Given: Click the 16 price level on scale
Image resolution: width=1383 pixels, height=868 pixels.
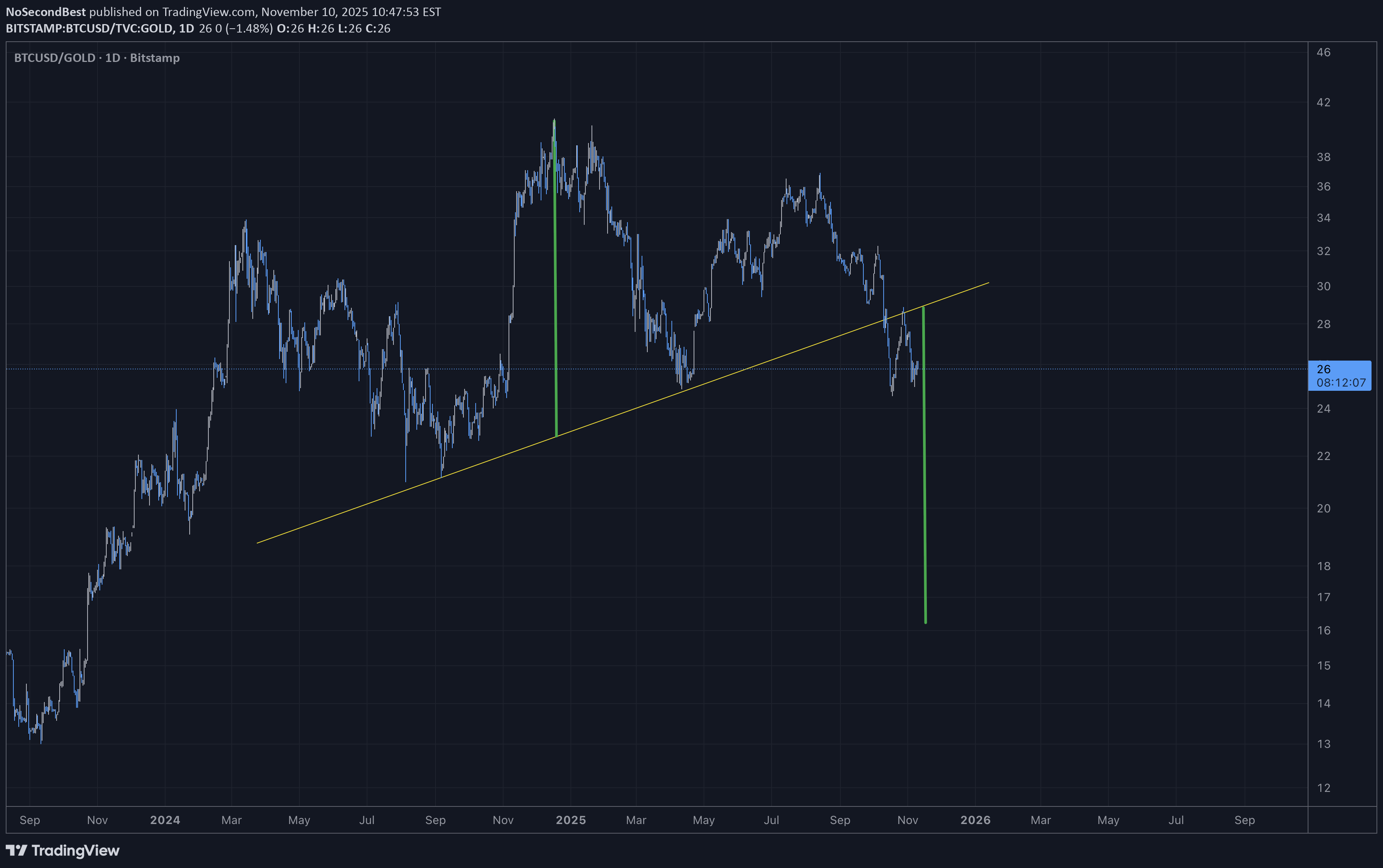Looking at the screenshot, I should click(1323, 630).
